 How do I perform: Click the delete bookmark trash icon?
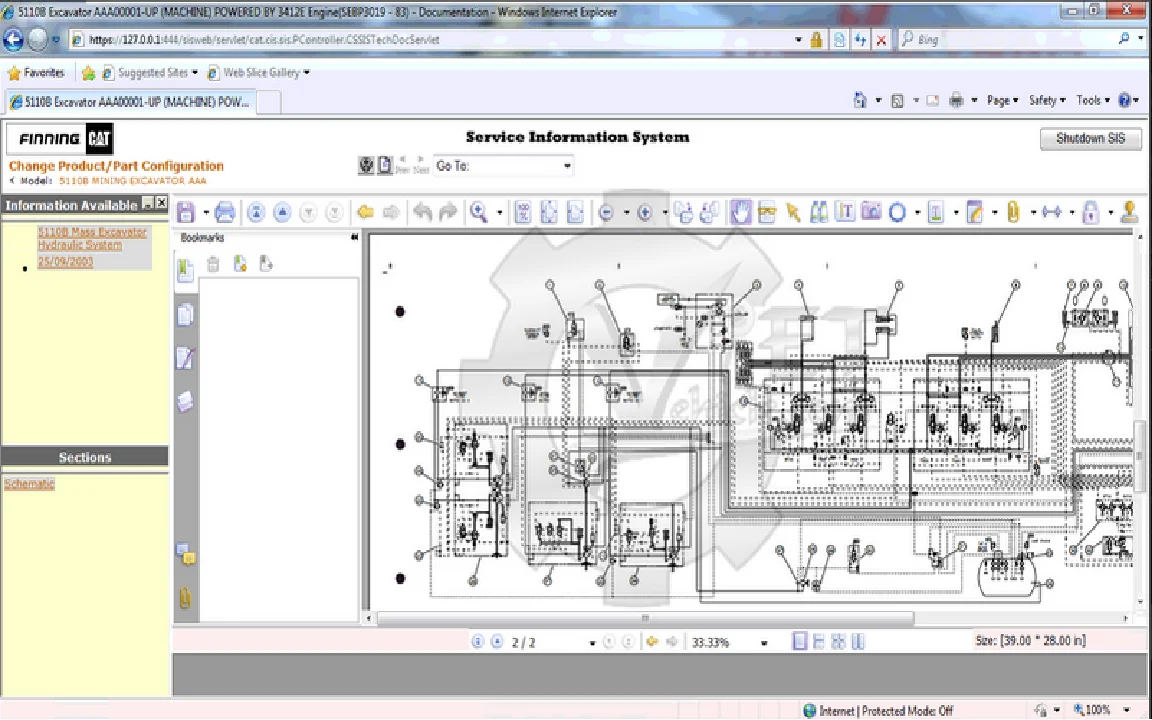coord(213,264)
